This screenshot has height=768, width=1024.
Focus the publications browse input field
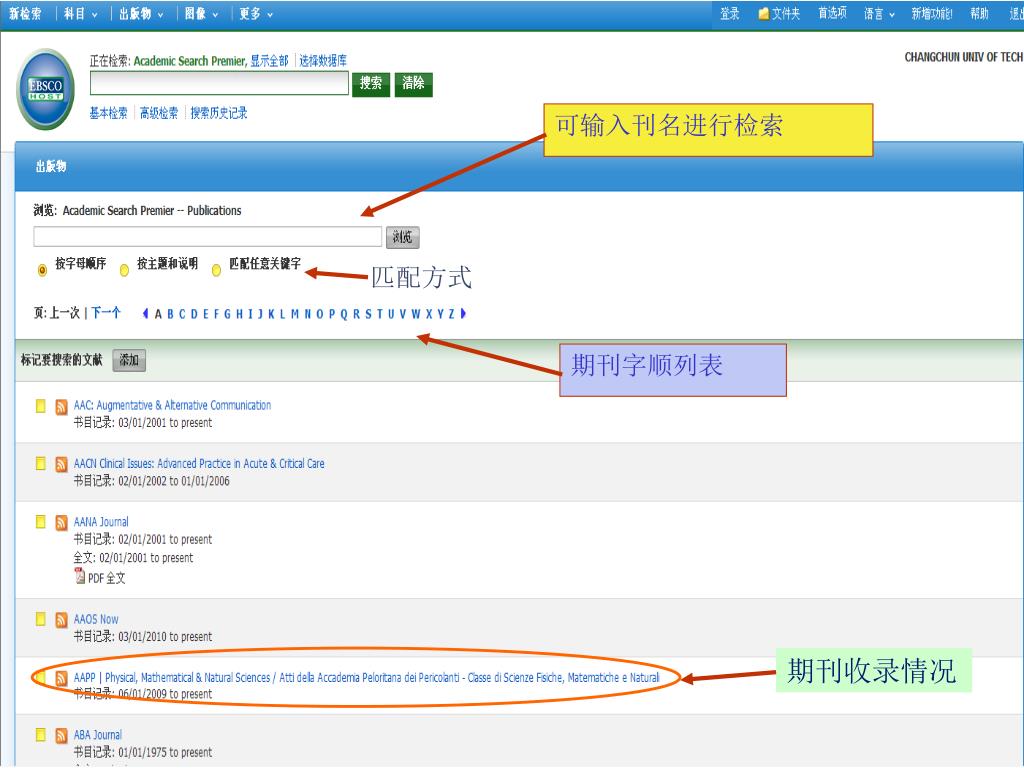point(208,236)
